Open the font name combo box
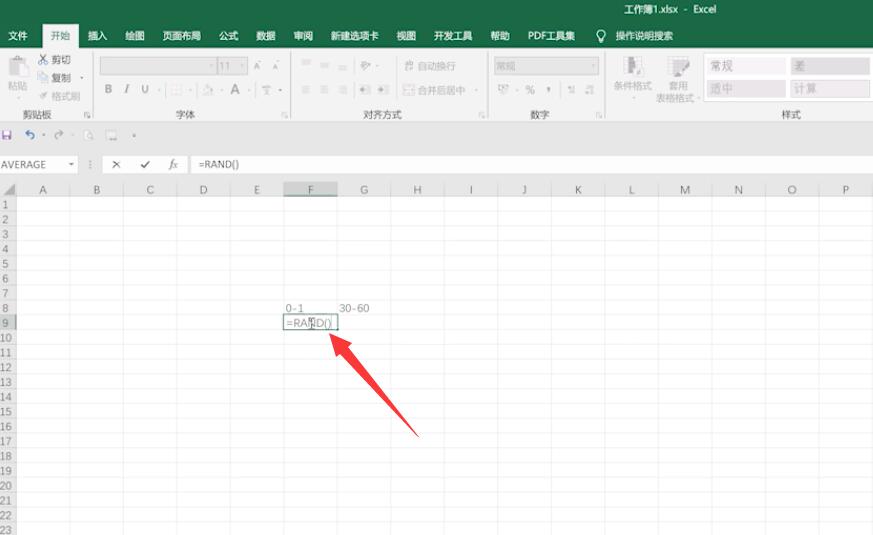 click(158, 66)
